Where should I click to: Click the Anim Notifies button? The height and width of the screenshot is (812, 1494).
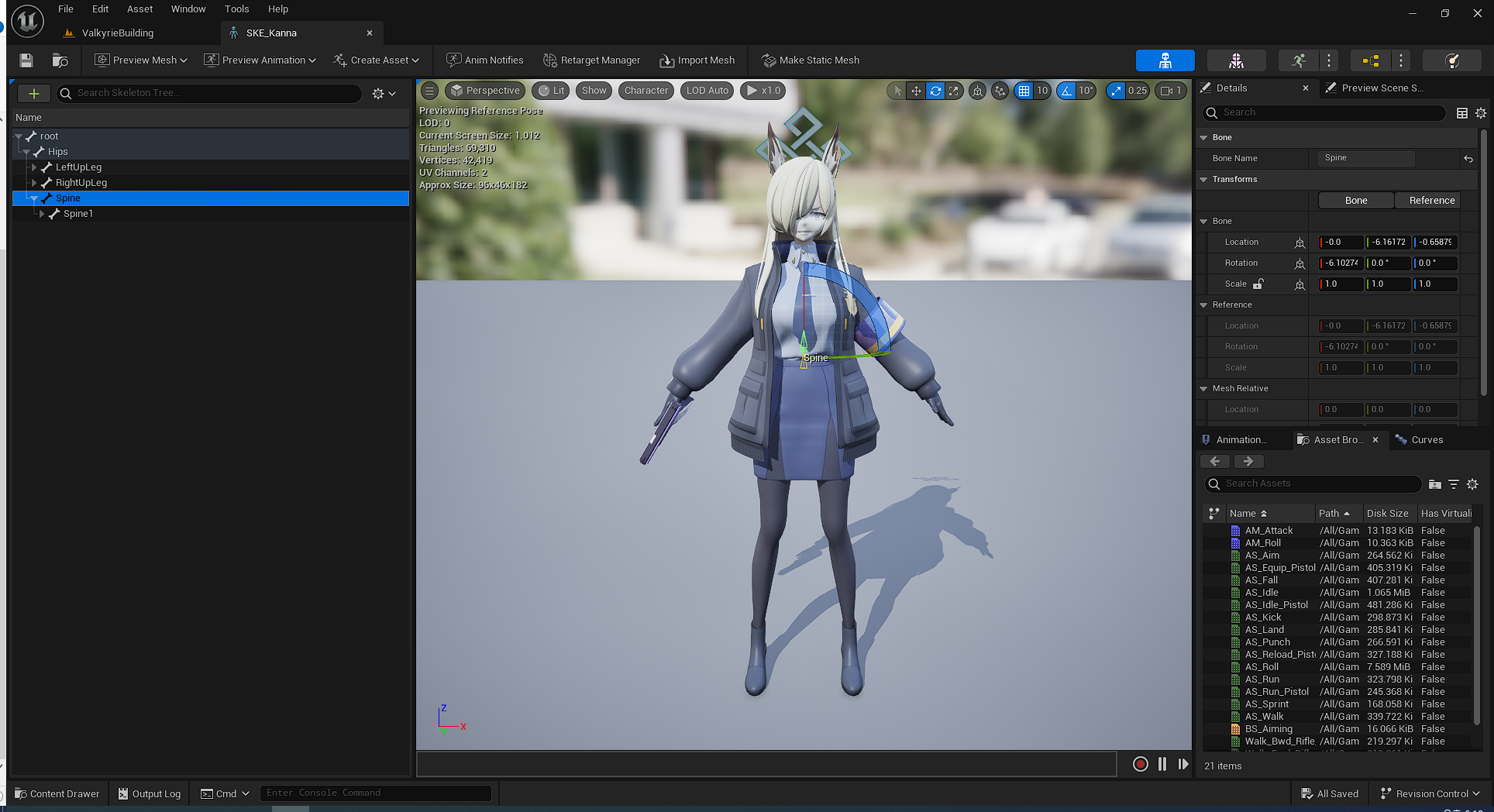(485, 60)
